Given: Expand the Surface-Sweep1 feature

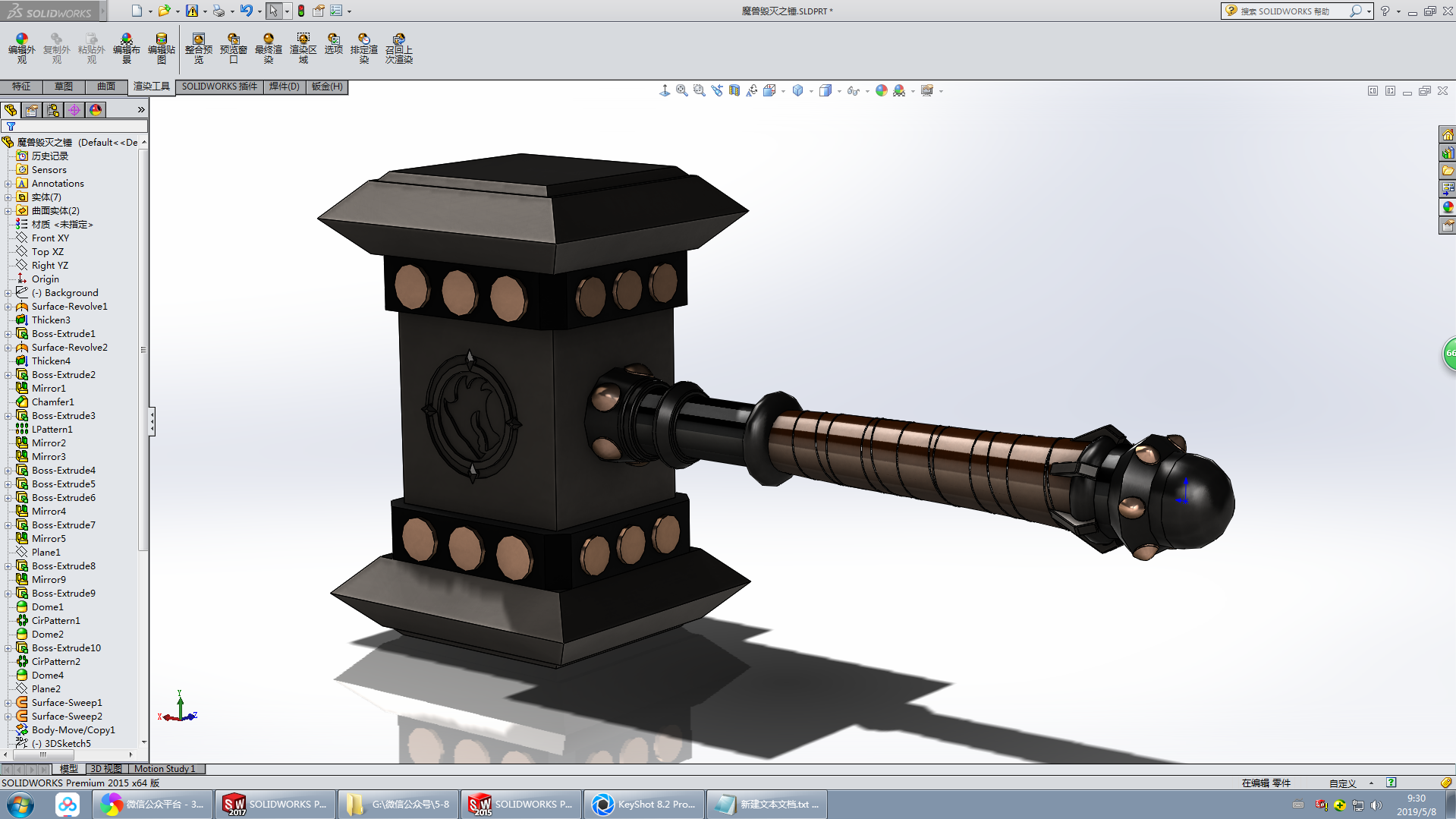Looking at the screenshot, I should click(8, 703).
